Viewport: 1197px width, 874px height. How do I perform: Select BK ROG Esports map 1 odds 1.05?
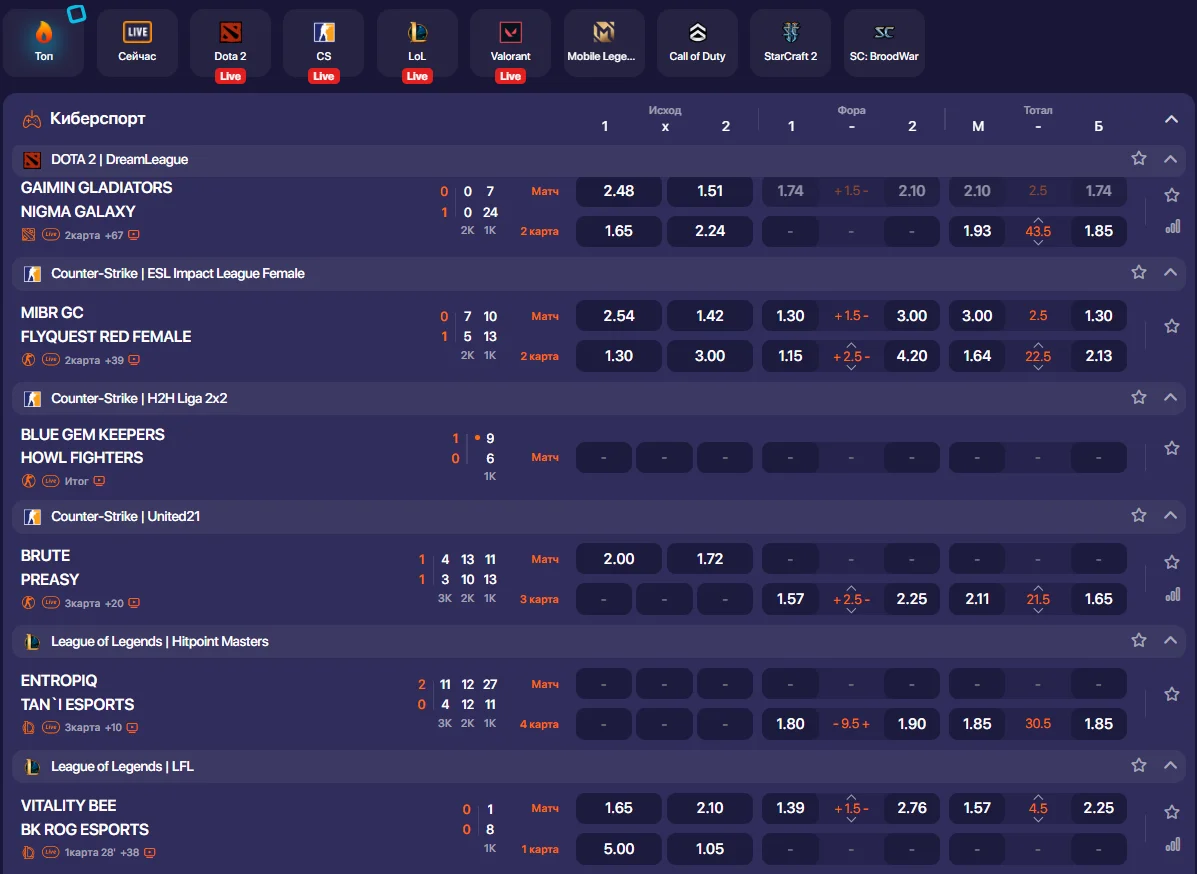tap(709, 849)
